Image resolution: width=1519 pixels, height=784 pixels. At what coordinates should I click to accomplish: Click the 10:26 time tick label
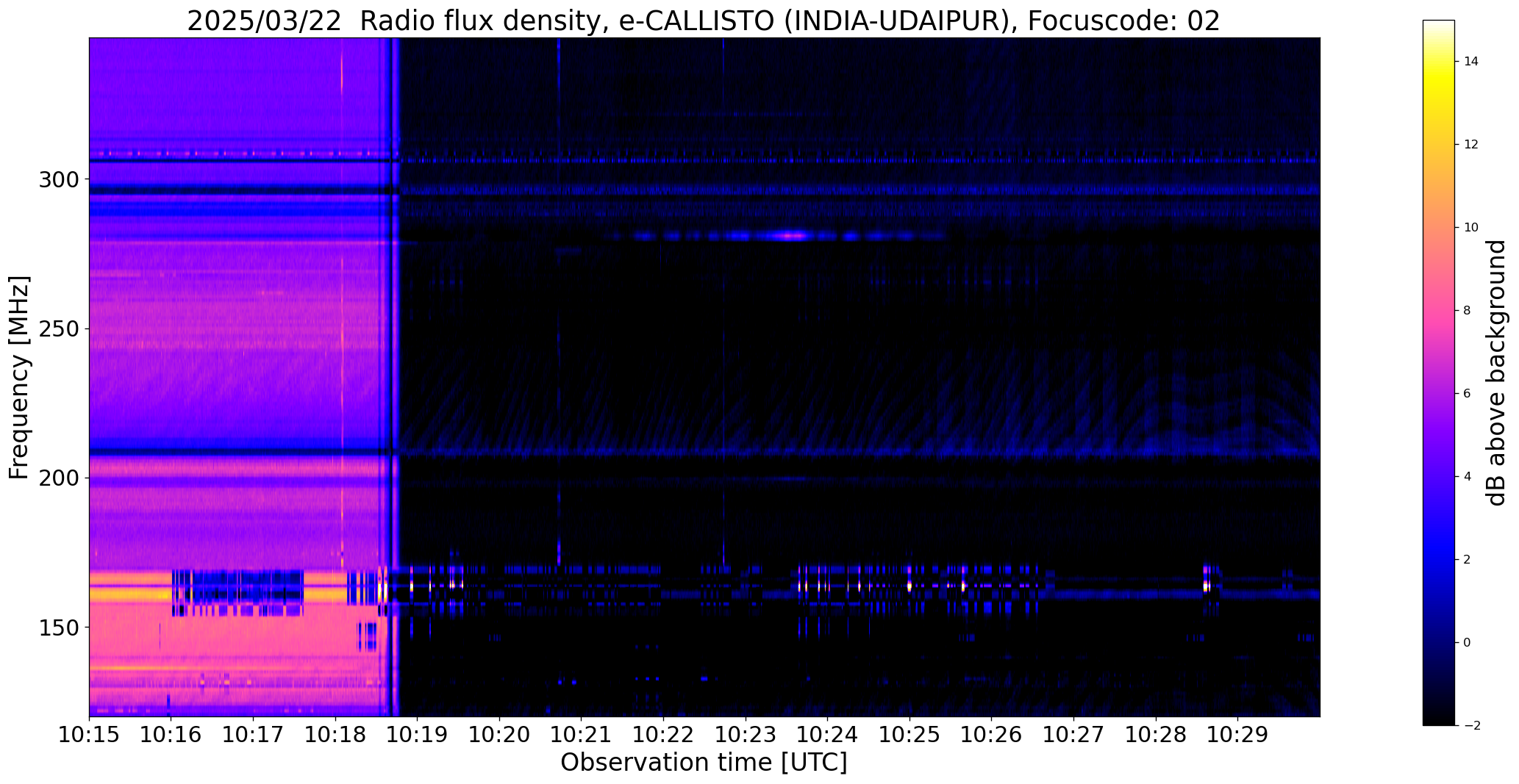(992, 734)
